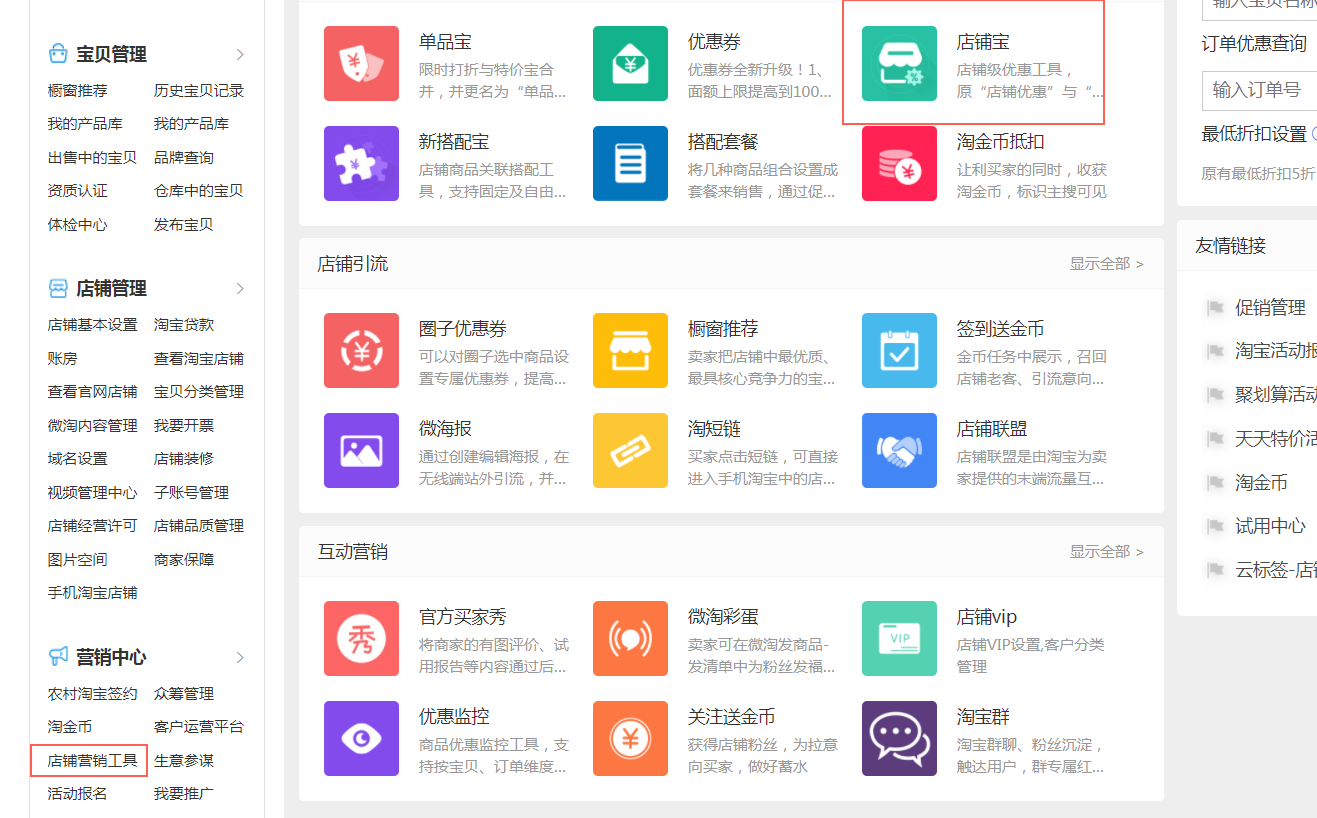Open 体检中心 link
Screen dimensions: 1317x818
tap(78, 225)
